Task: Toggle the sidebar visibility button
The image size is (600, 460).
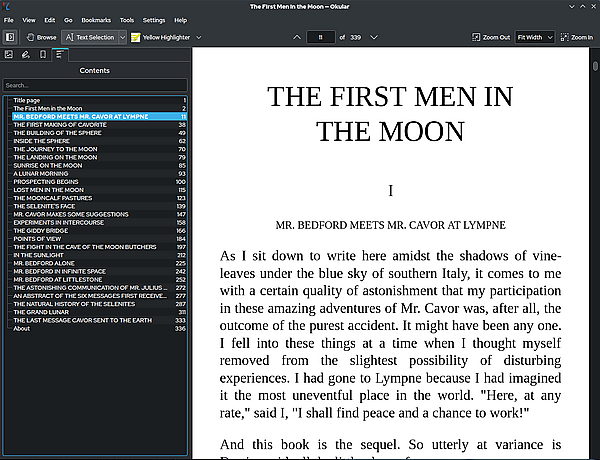Action: [10, 37]
